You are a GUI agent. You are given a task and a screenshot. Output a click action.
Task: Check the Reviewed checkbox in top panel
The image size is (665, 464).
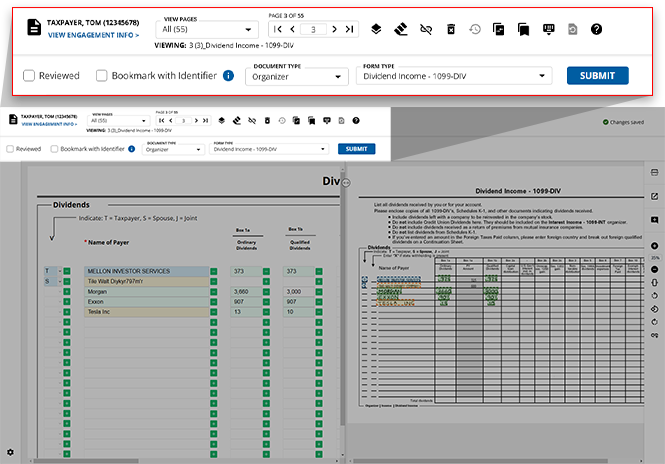tap(29, 75)
